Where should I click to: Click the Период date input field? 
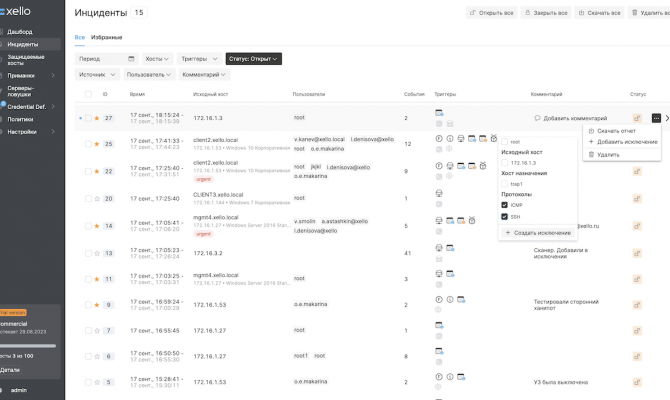pyautogui.click(x=107, y=59)
